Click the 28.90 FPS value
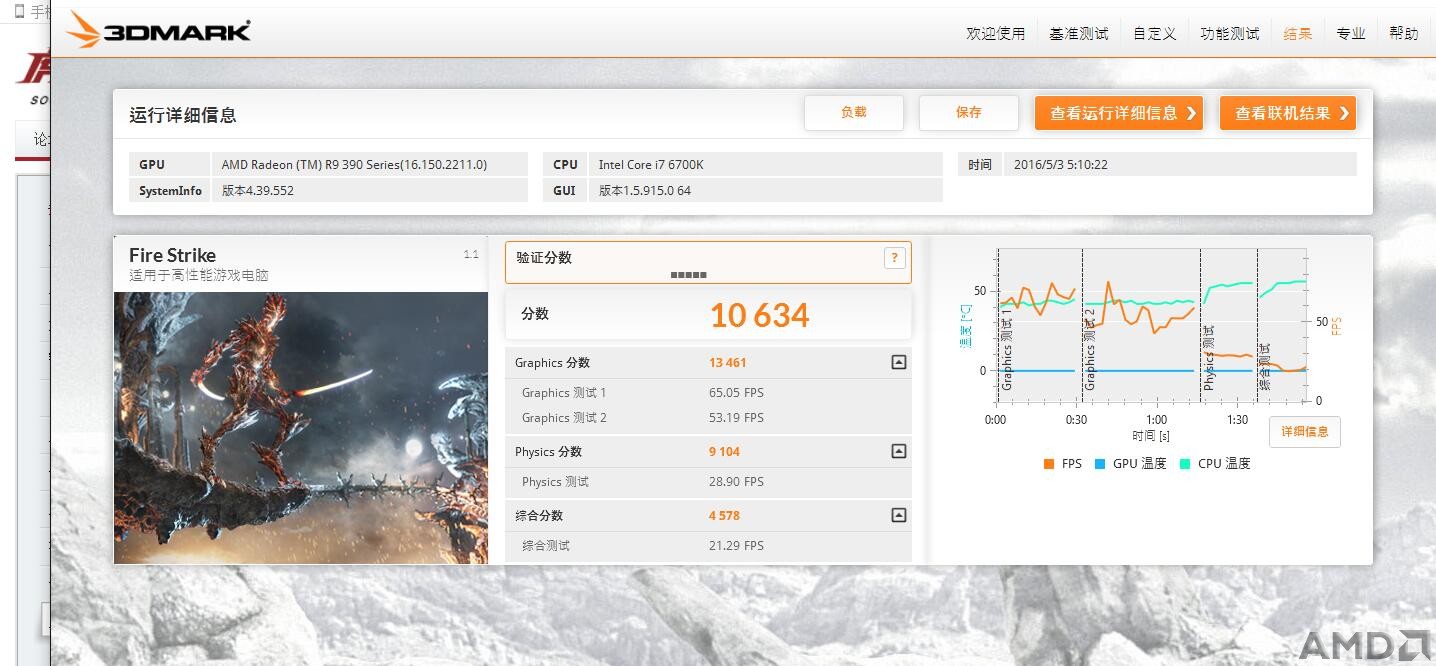 (736, 482)
